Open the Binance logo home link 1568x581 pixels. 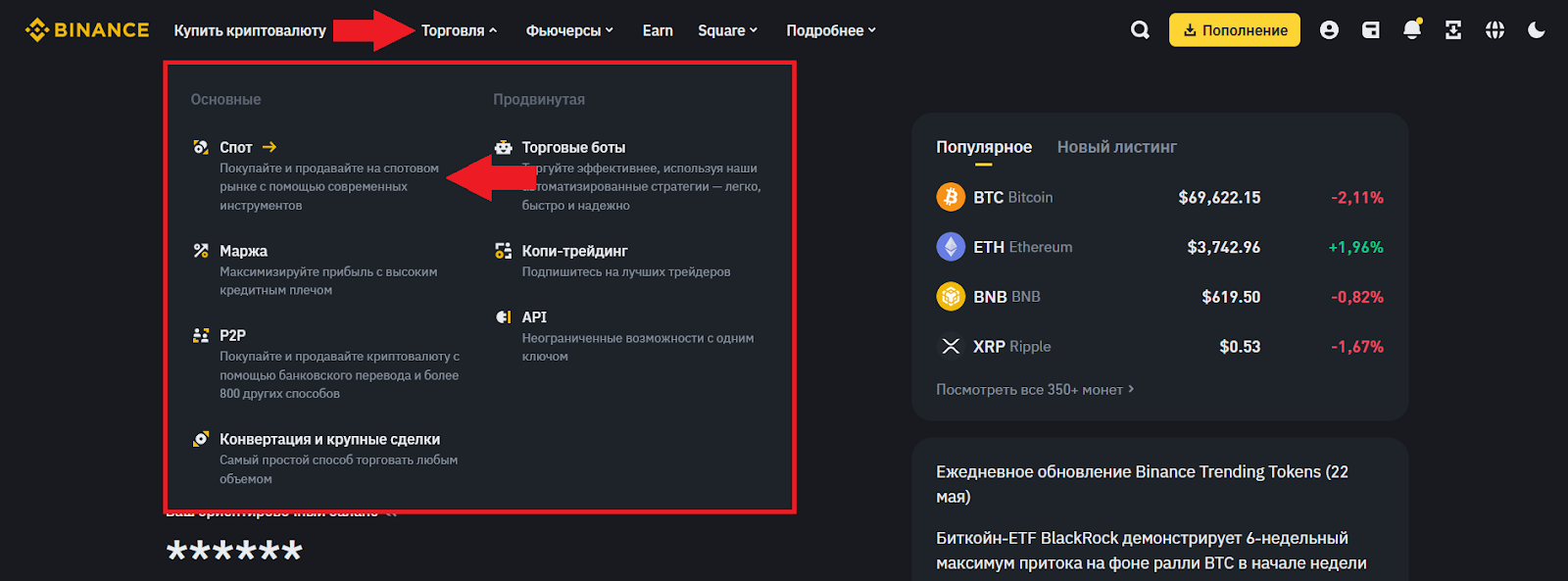87,30
